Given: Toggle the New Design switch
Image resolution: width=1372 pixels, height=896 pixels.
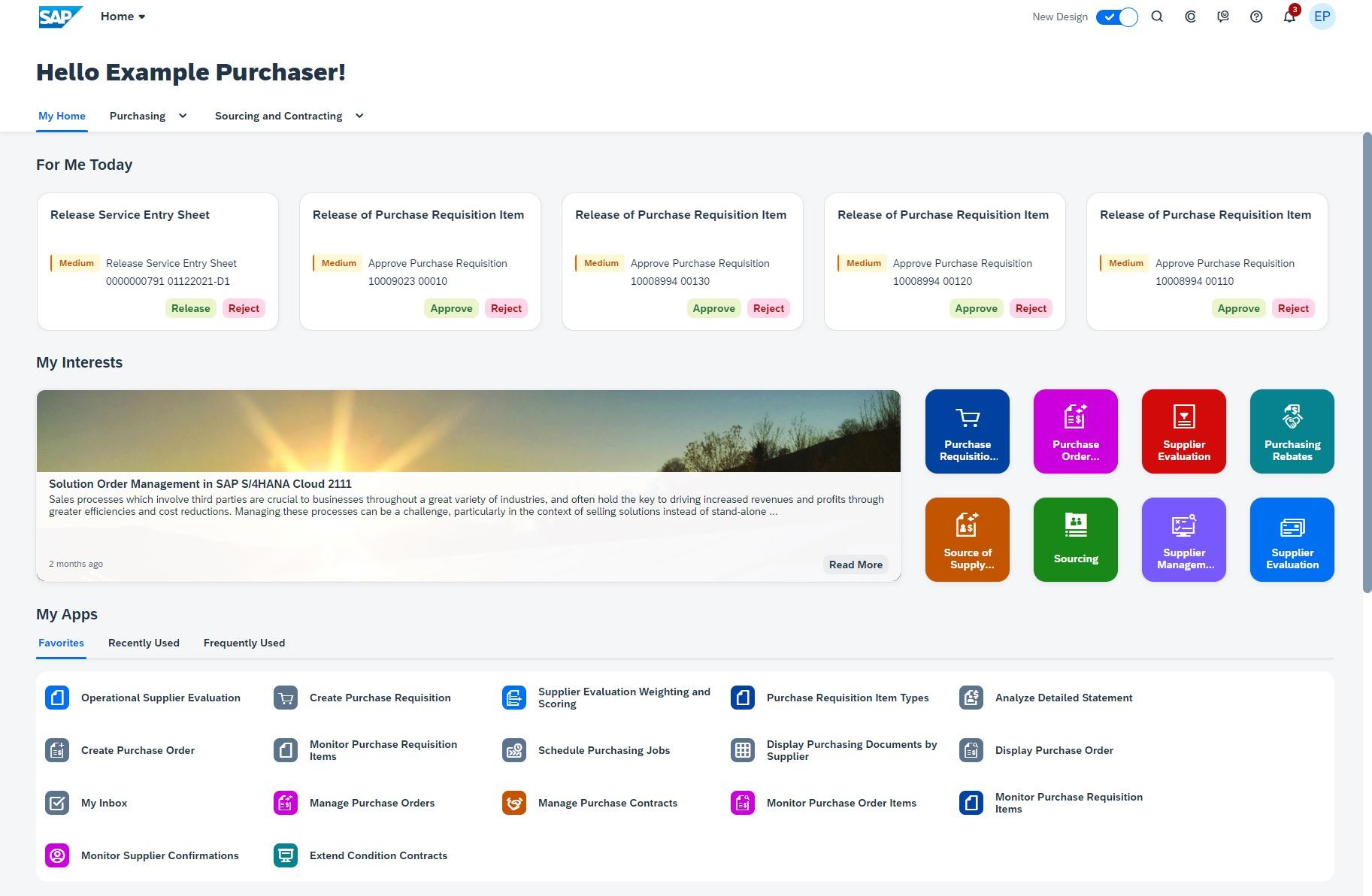Looking at the screenshot, I should click(1116, 17).
